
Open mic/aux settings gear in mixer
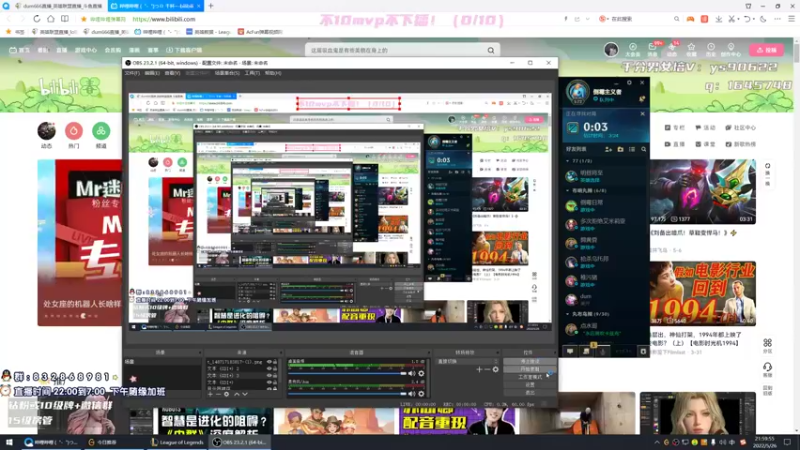point(421,393)
